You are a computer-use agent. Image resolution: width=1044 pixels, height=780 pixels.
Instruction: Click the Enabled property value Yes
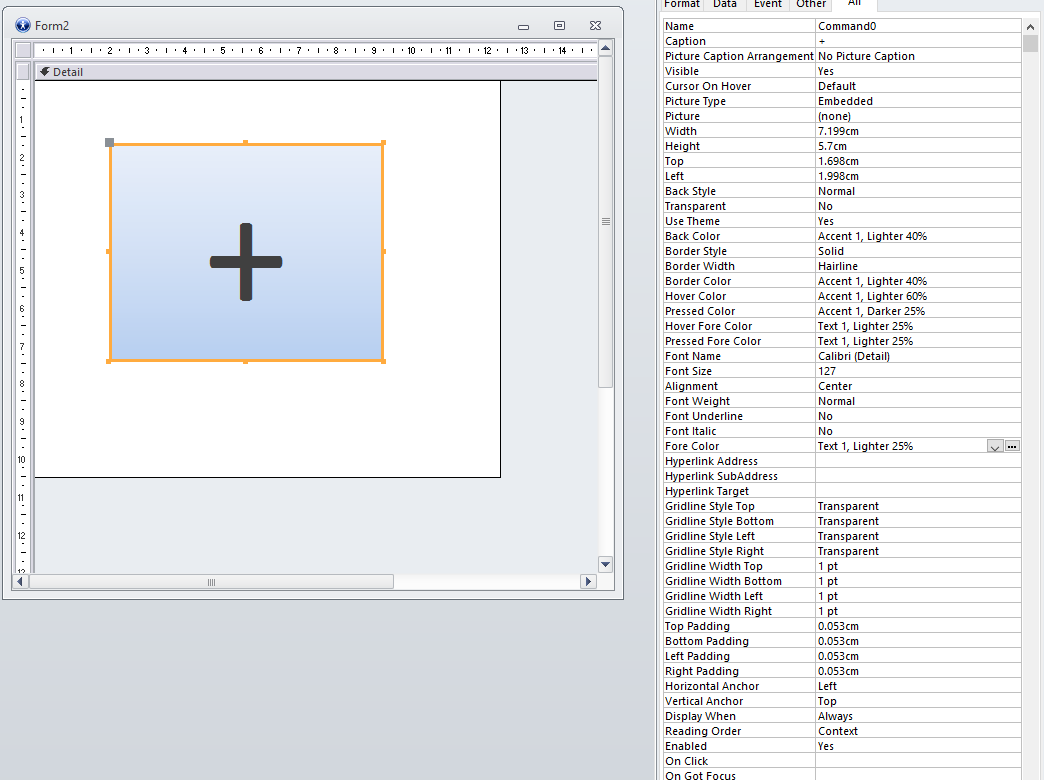tap(918, 746)
